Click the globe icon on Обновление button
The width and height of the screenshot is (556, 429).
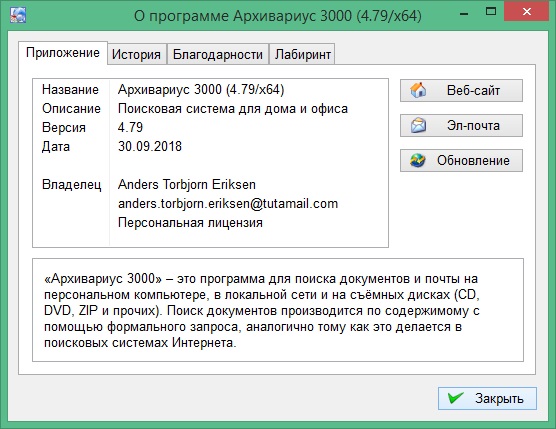[x=418, y=160]
